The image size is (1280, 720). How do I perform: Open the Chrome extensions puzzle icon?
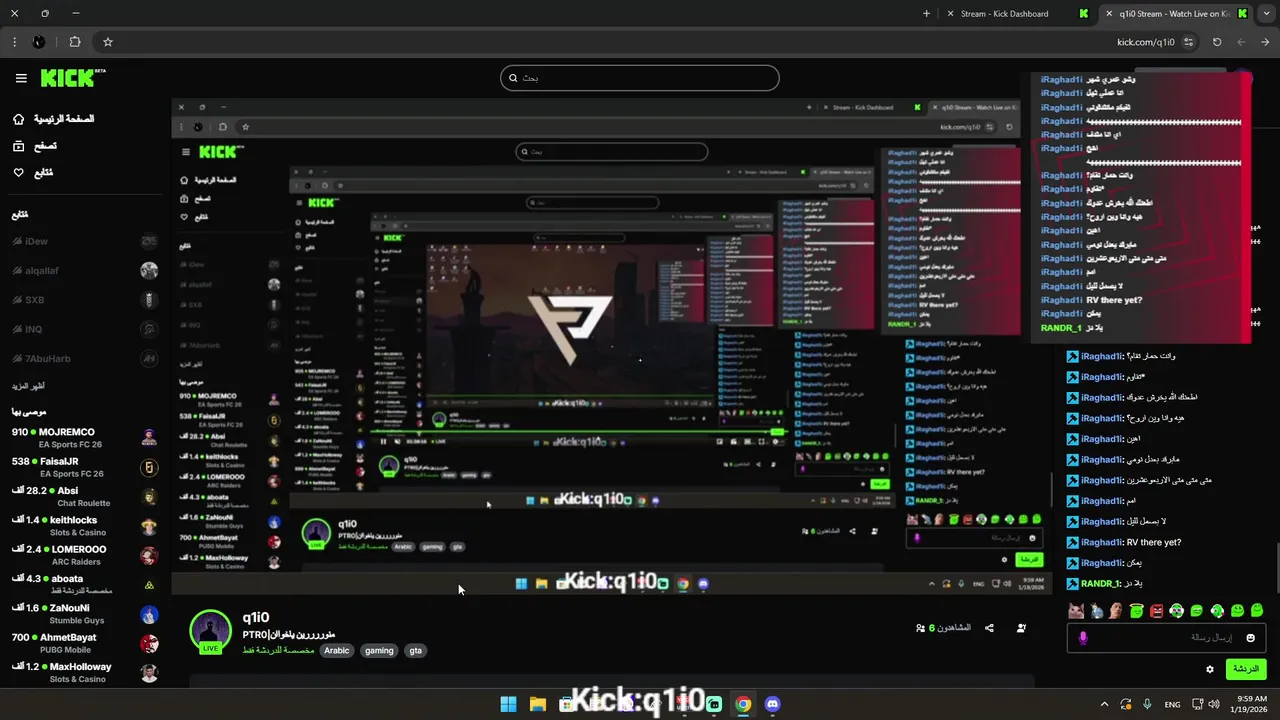[x=75, y=42]
